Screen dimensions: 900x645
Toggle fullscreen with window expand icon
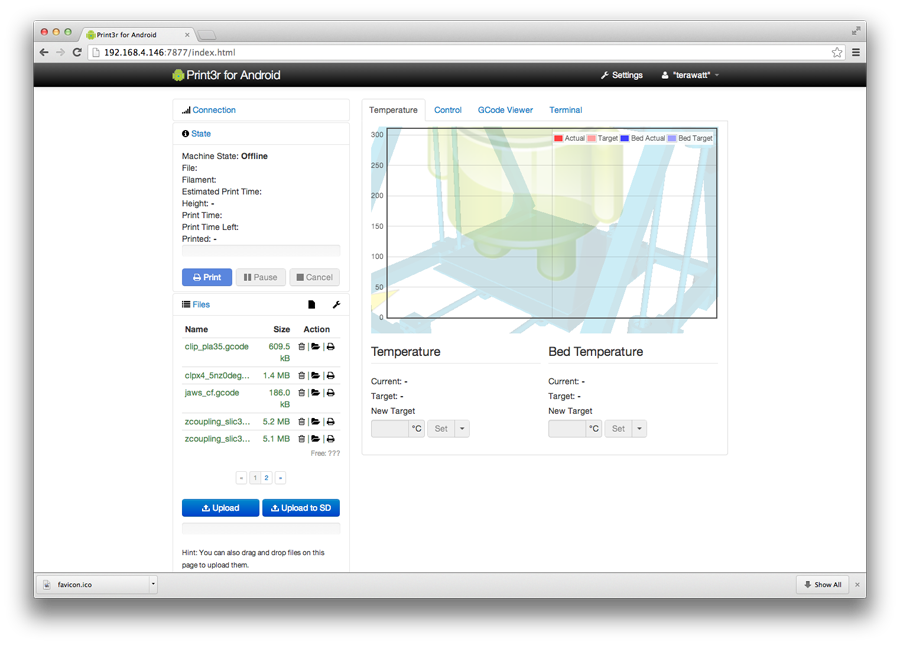856,30
